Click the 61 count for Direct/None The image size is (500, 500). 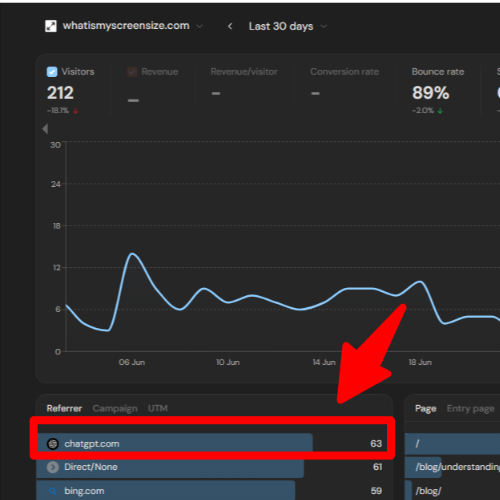point(377,467)
